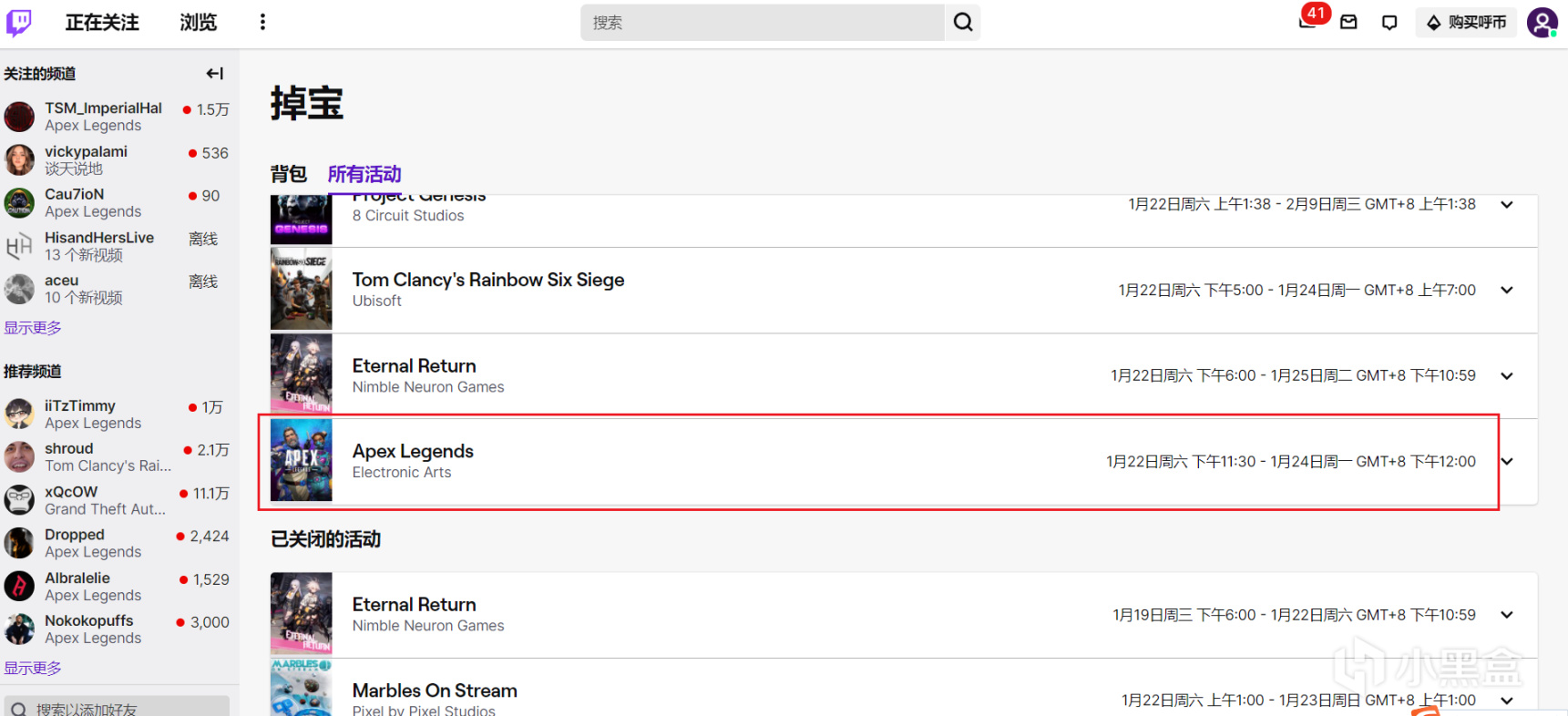Open the Apex Legends campaign title
Viewport: 1568px width, 716px height.
(x=413, y=451)
